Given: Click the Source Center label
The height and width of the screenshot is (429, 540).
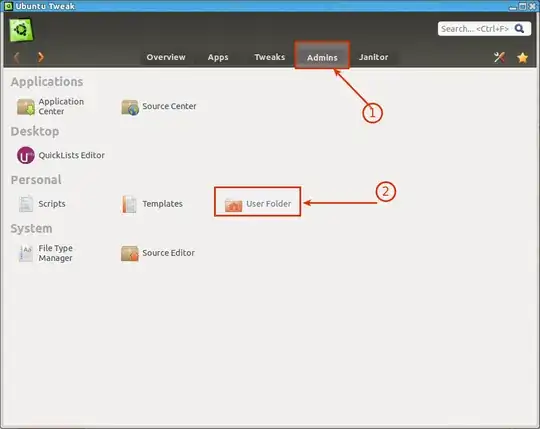Looking at the screenshot, I should coord(169,106).
